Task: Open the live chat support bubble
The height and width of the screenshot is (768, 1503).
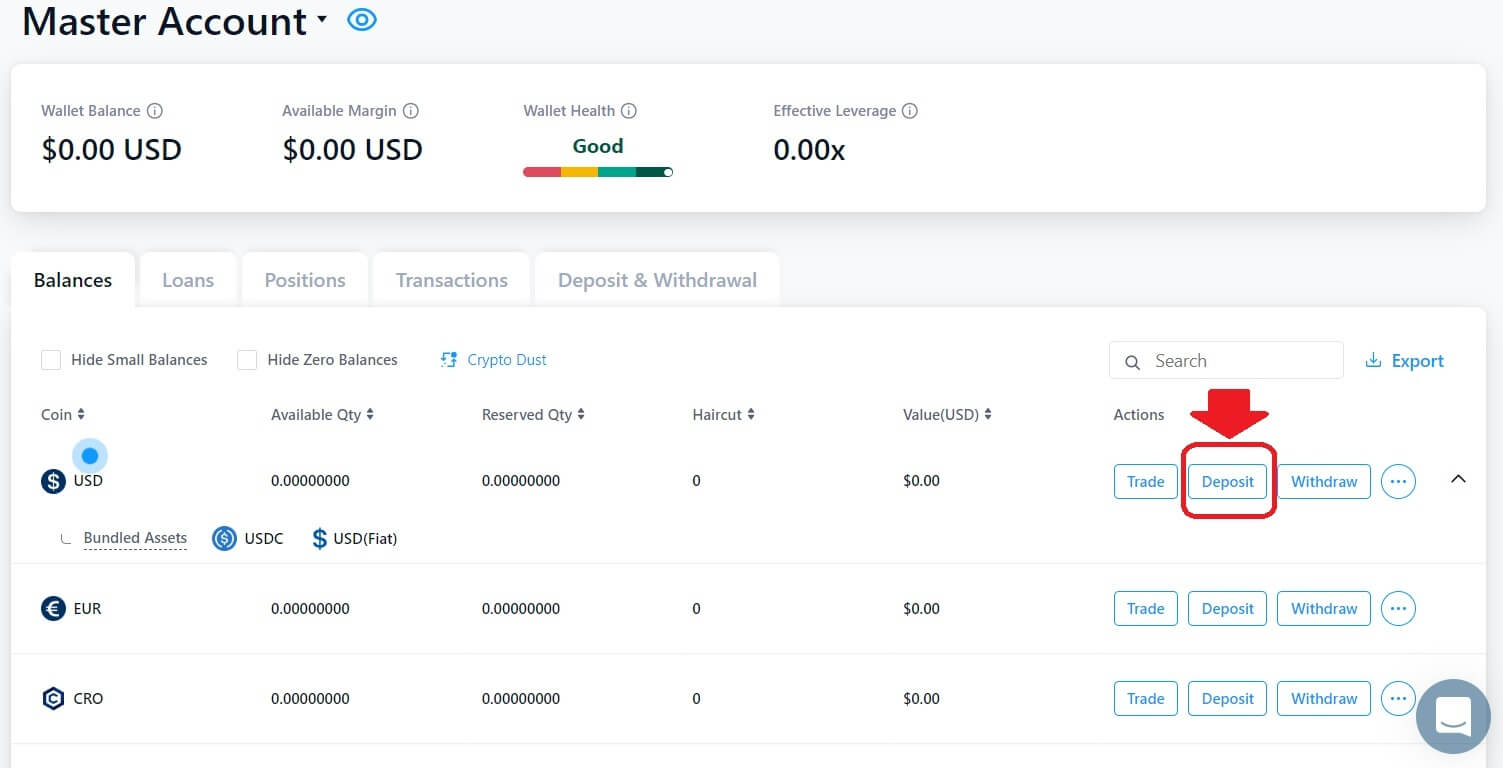Action: tap(1453, 716)
